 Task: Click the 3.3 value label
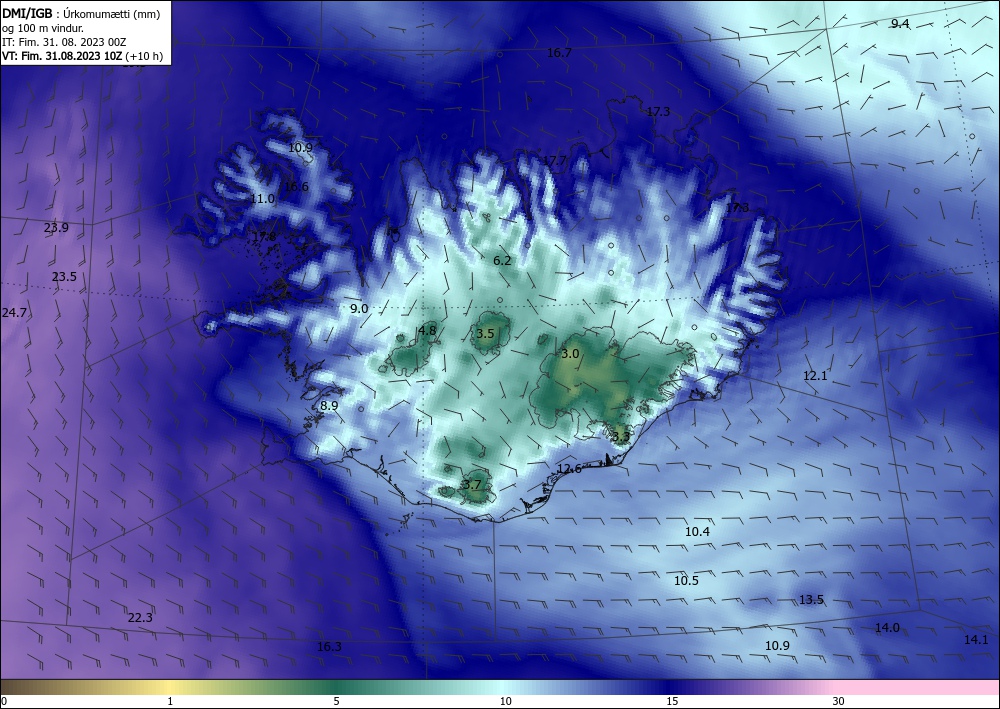pos(621,437)
